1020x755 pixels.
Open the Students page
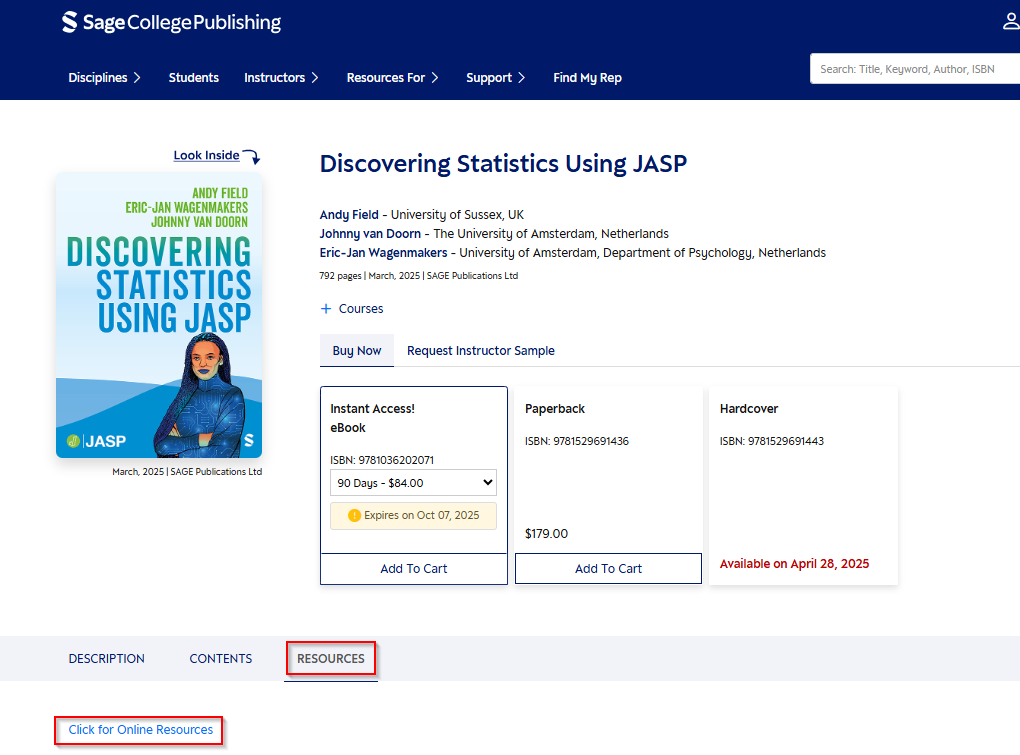click(x=194, y=78)
